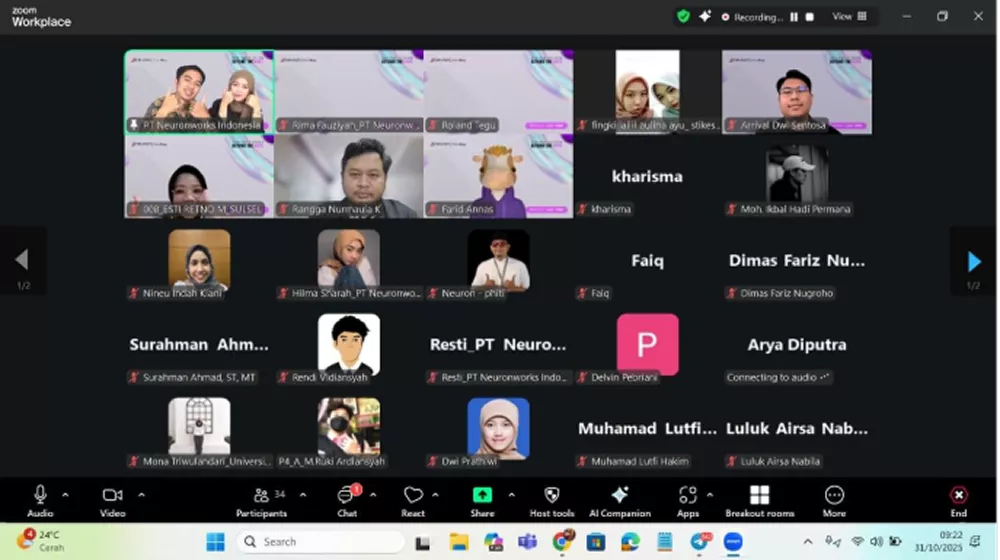Click Faiq participant name tile
Screen dimensions: 1000x560
647,260
